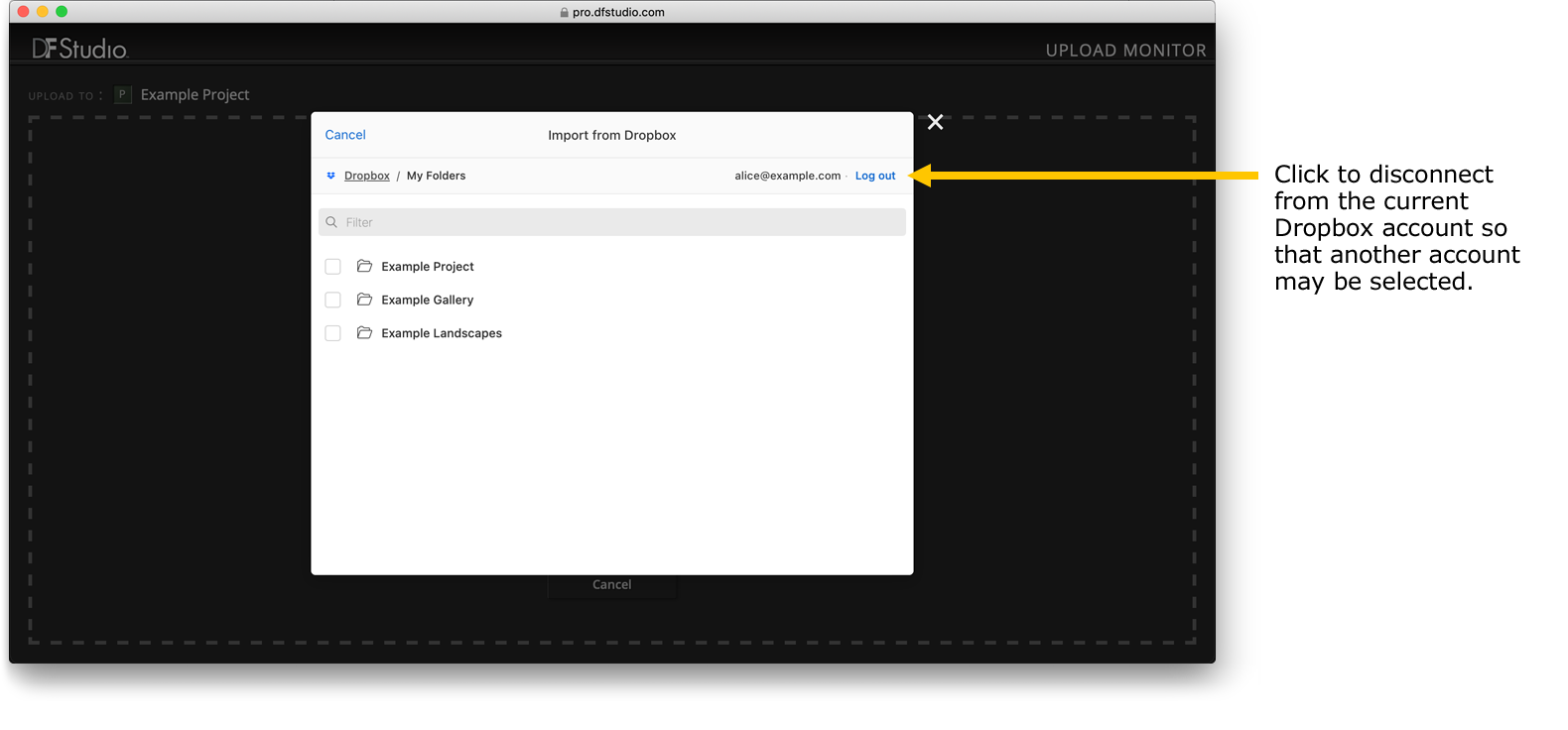This screenshot has height=730, width=1568.
Task: Click the green fullscreen window button
Action: [62, 12]
